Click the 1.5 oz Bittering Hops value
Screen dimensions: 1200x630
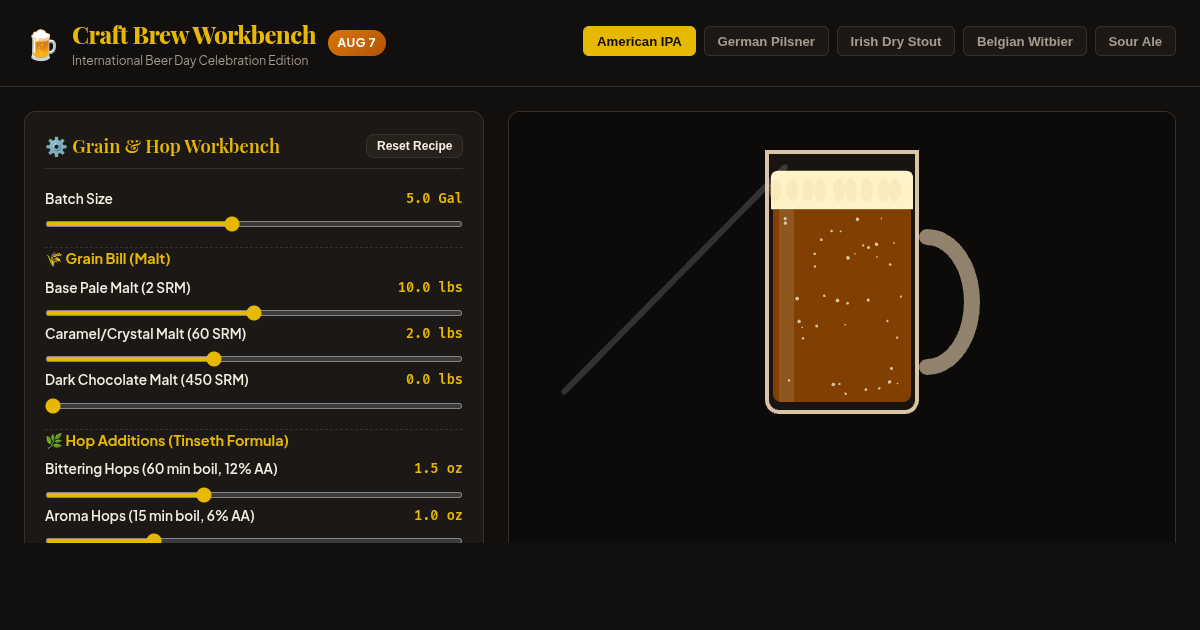point(438,468)
